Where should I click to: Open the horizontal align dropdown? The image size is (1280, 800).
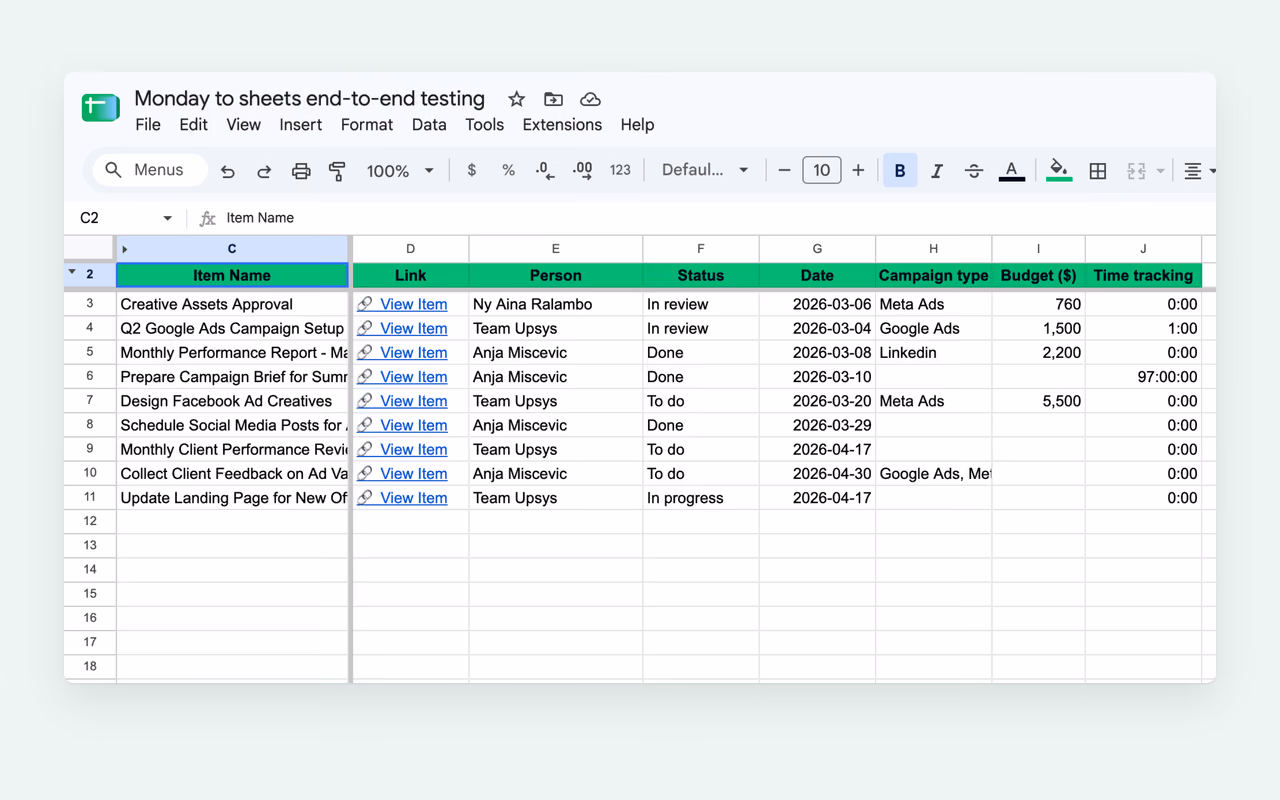(1198, 171)
